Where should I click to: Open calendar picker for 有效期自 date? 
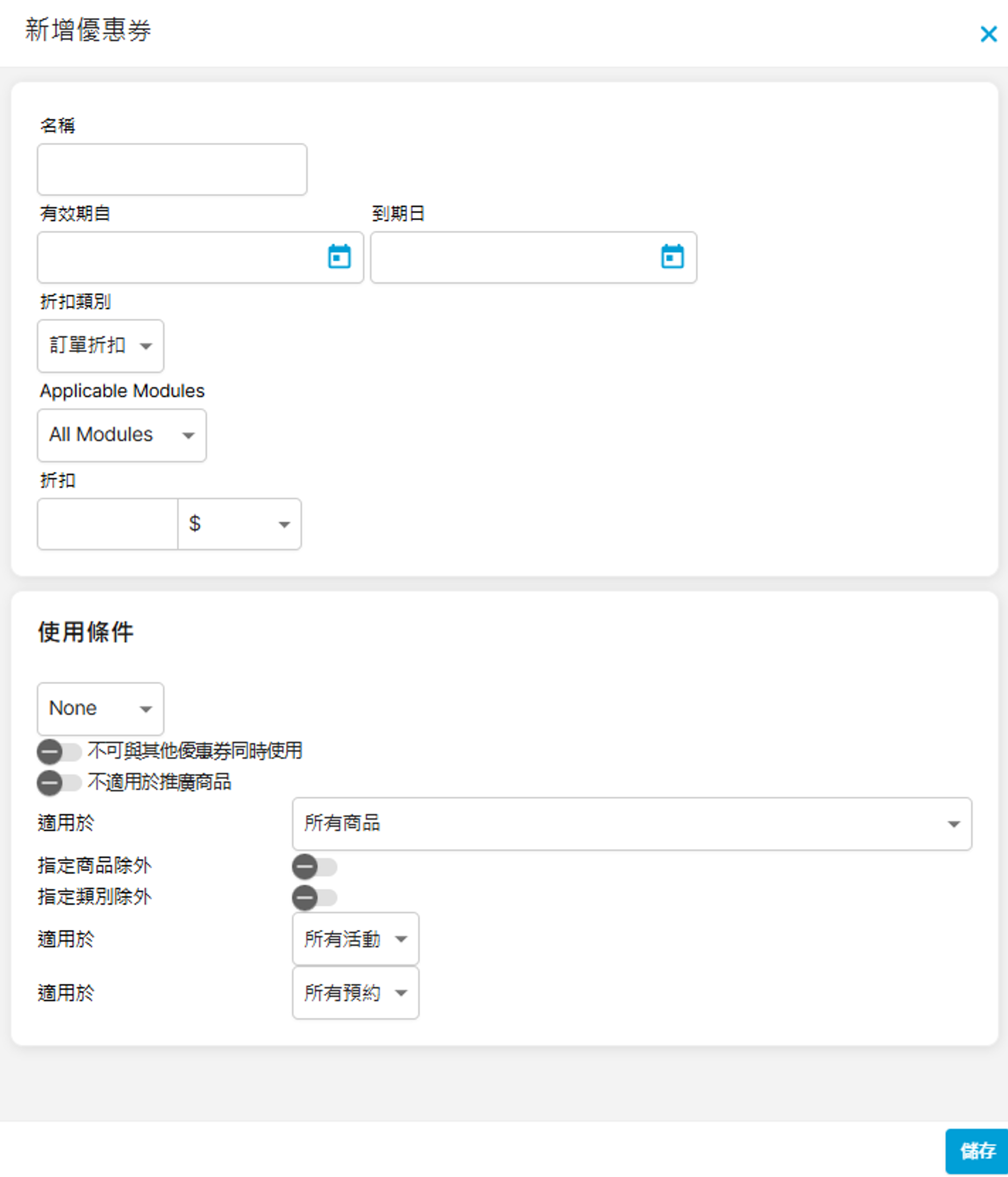coord(339,257)
